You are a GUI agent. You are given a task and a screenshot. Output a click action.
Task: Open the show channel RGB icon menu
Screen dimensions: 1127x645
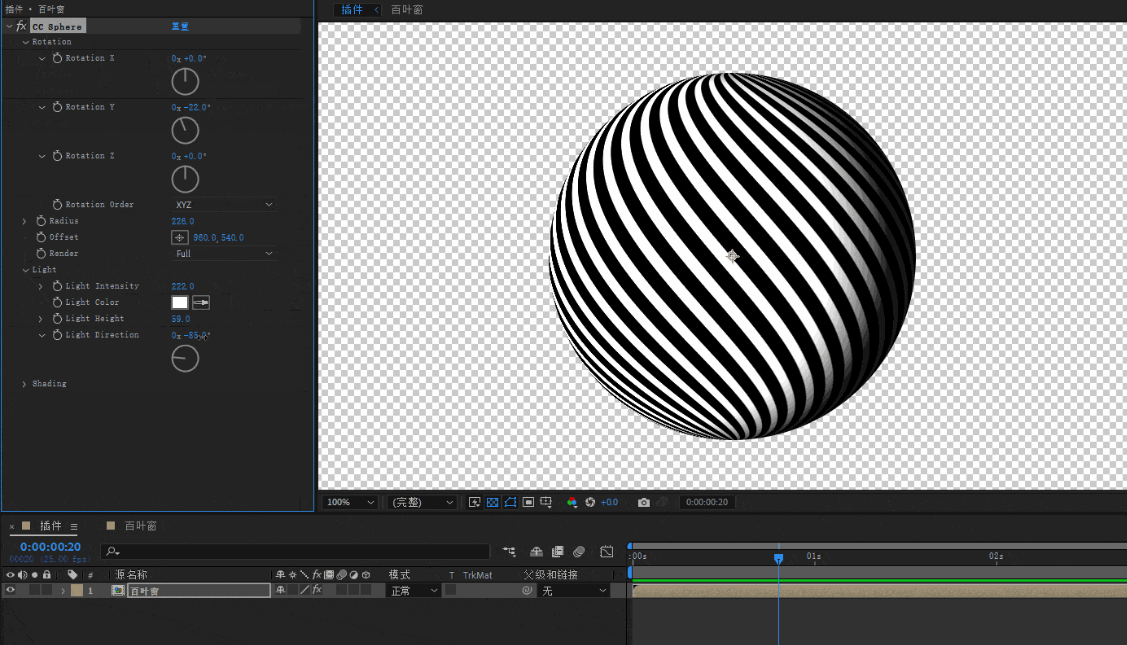click(x=572, y=502)
